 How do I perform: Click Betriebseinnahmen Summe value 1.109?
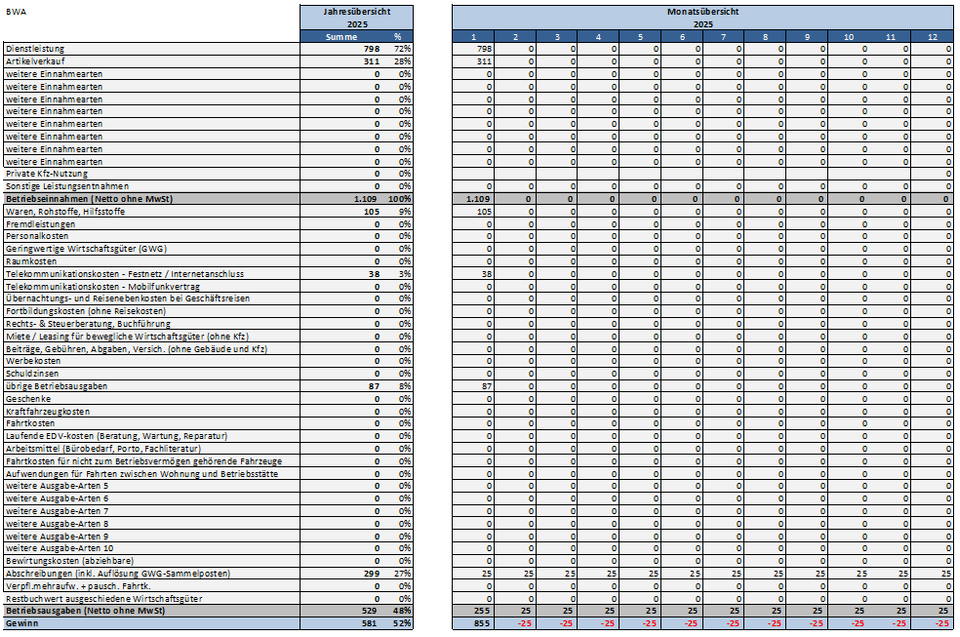[367, 199]
